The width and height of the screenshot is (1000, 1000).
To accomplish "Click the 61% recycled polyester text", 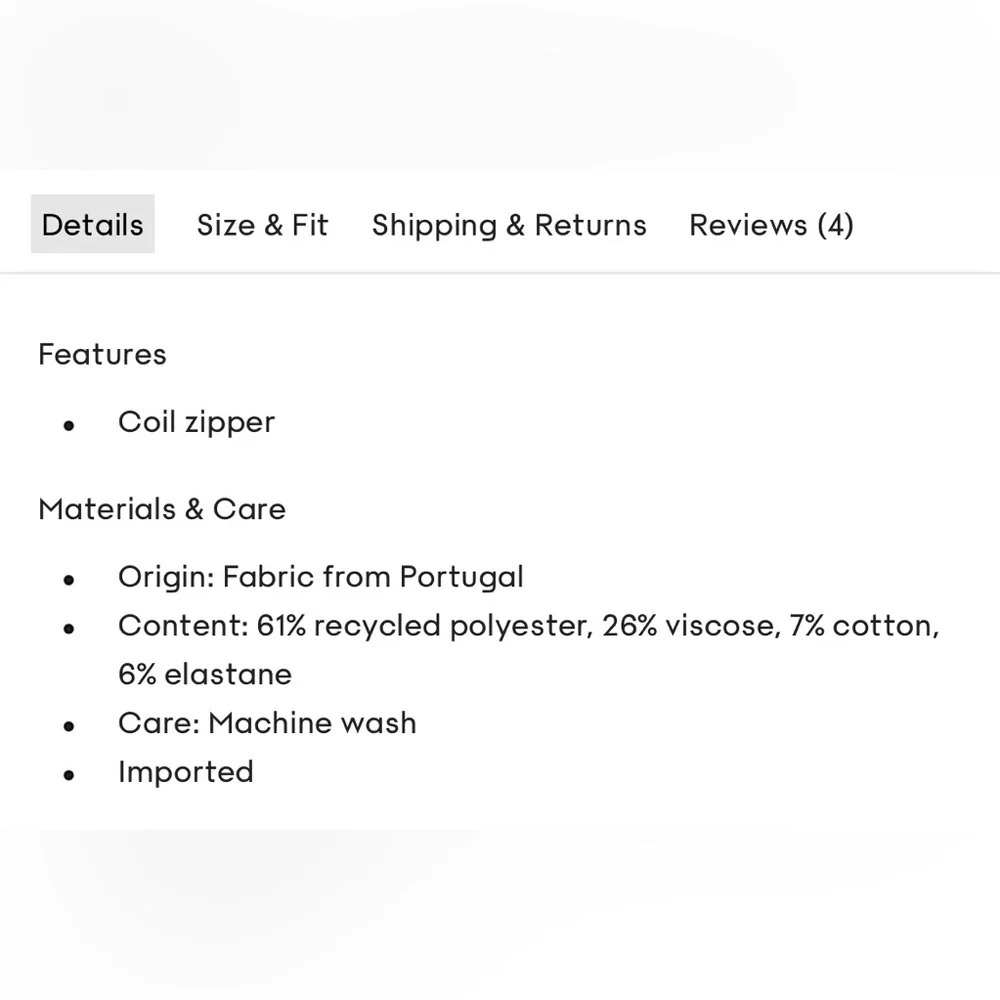I will [x=425, y=626].
